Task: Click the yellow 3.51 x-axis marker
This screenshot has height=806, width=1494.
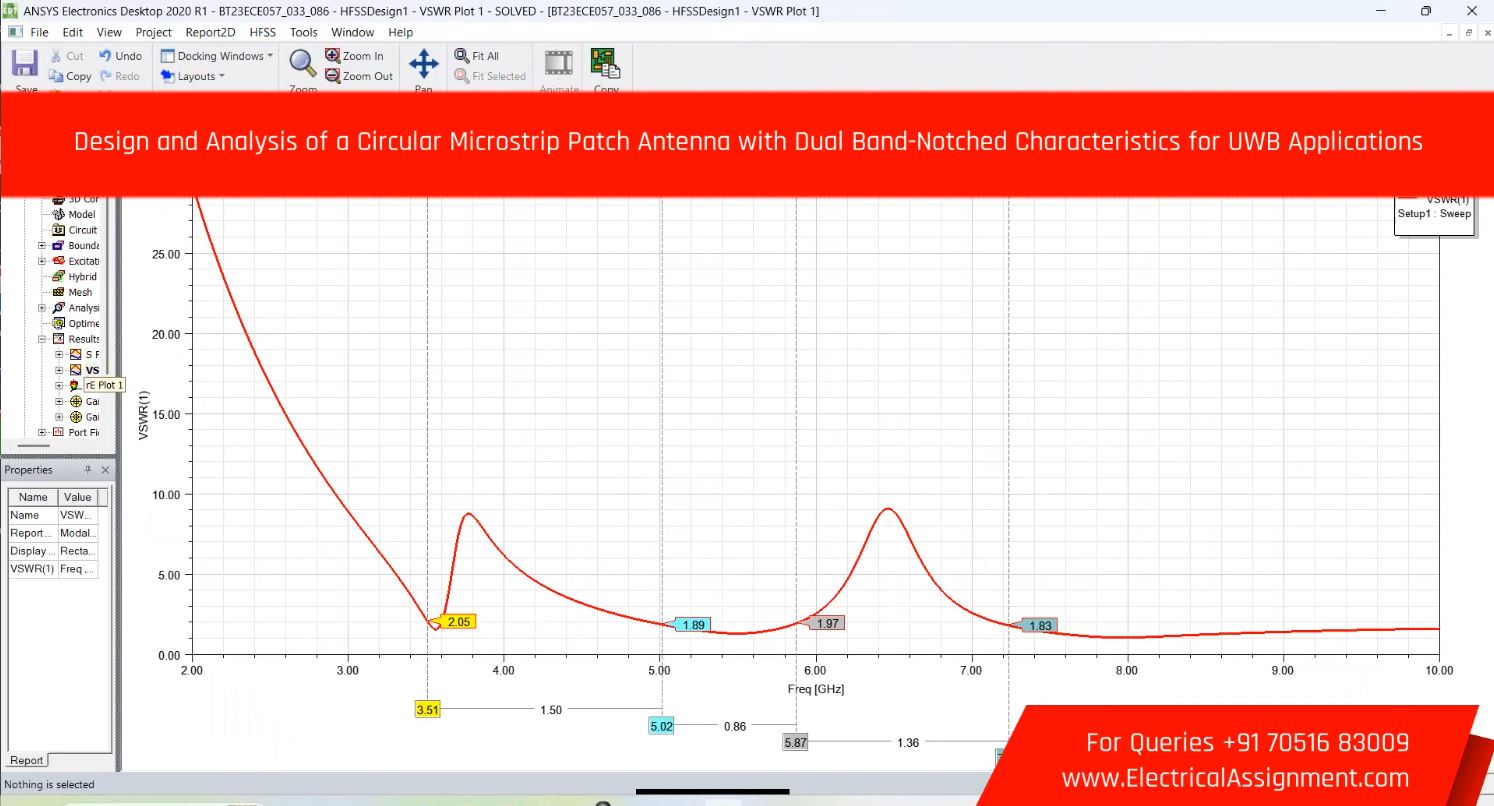Action: point(427,710)
